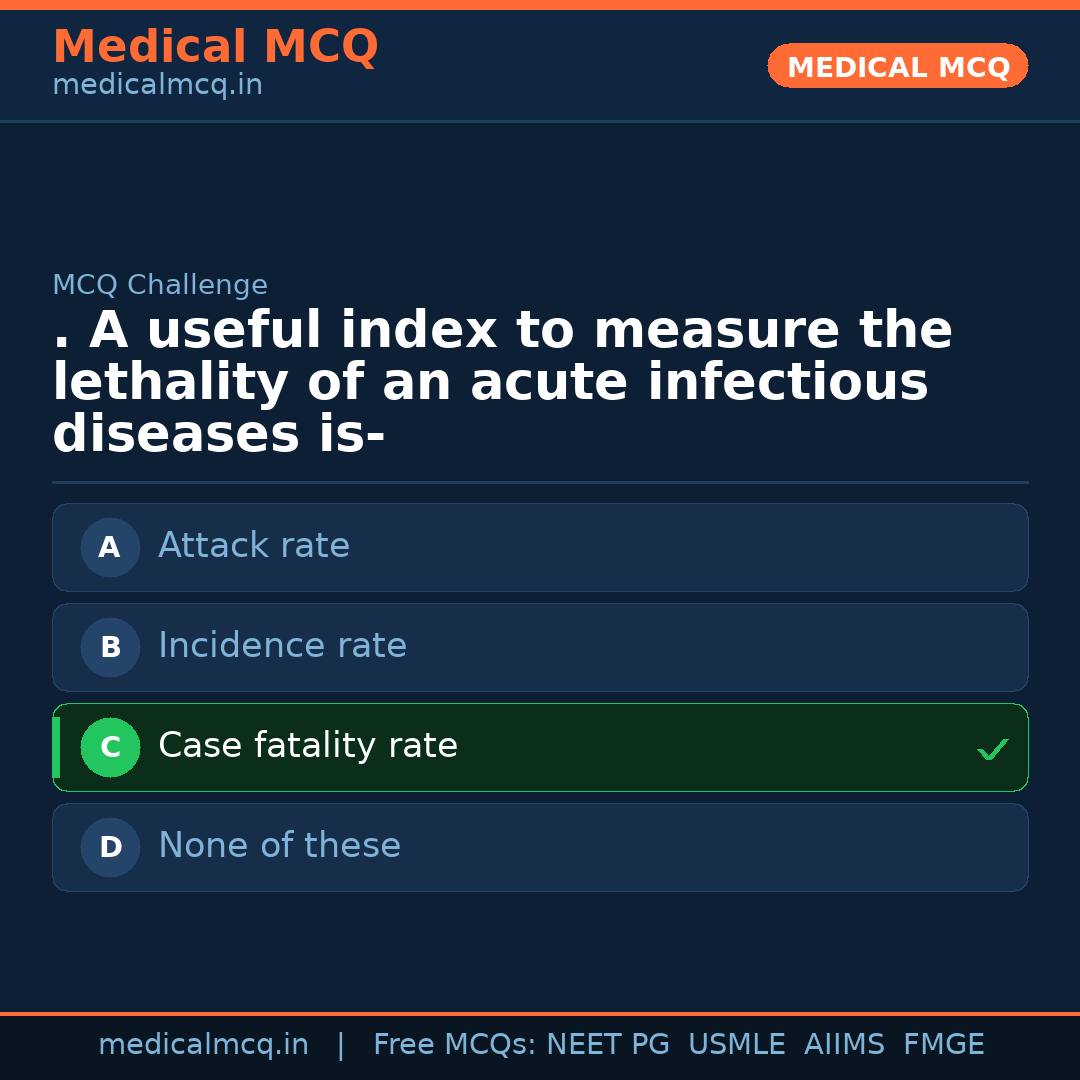Click the orange divider bar above the footer
This screenshot has height=1080, width=1080.
click(540, 1012)
